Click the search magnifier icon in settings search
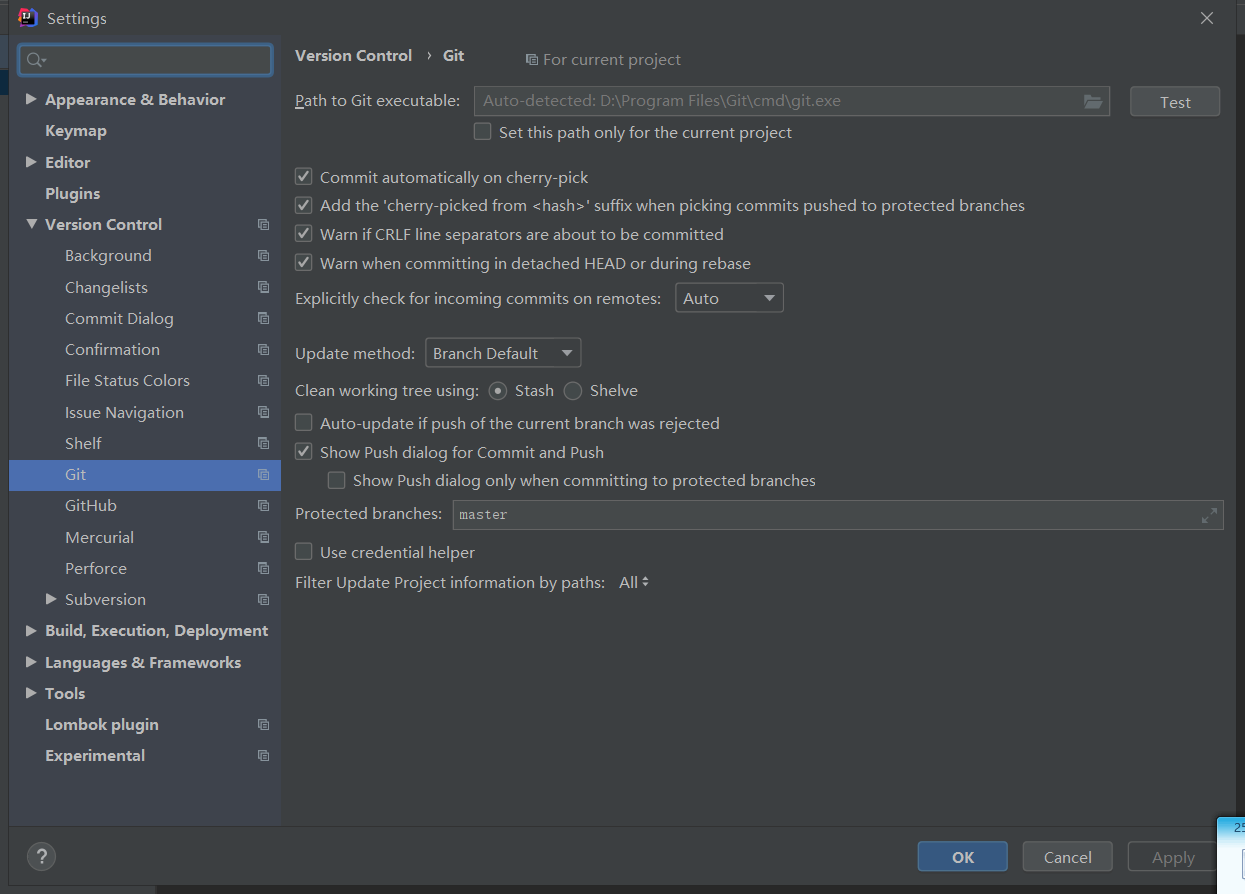Viewport: 1245px width, 894px height. point(36,60)
